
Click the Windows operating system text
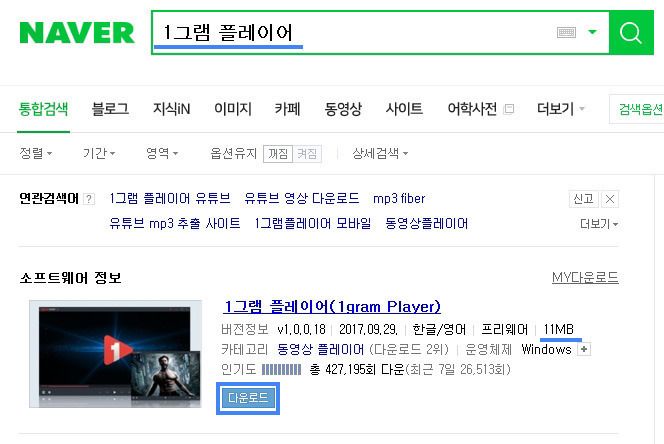(546, 350)
